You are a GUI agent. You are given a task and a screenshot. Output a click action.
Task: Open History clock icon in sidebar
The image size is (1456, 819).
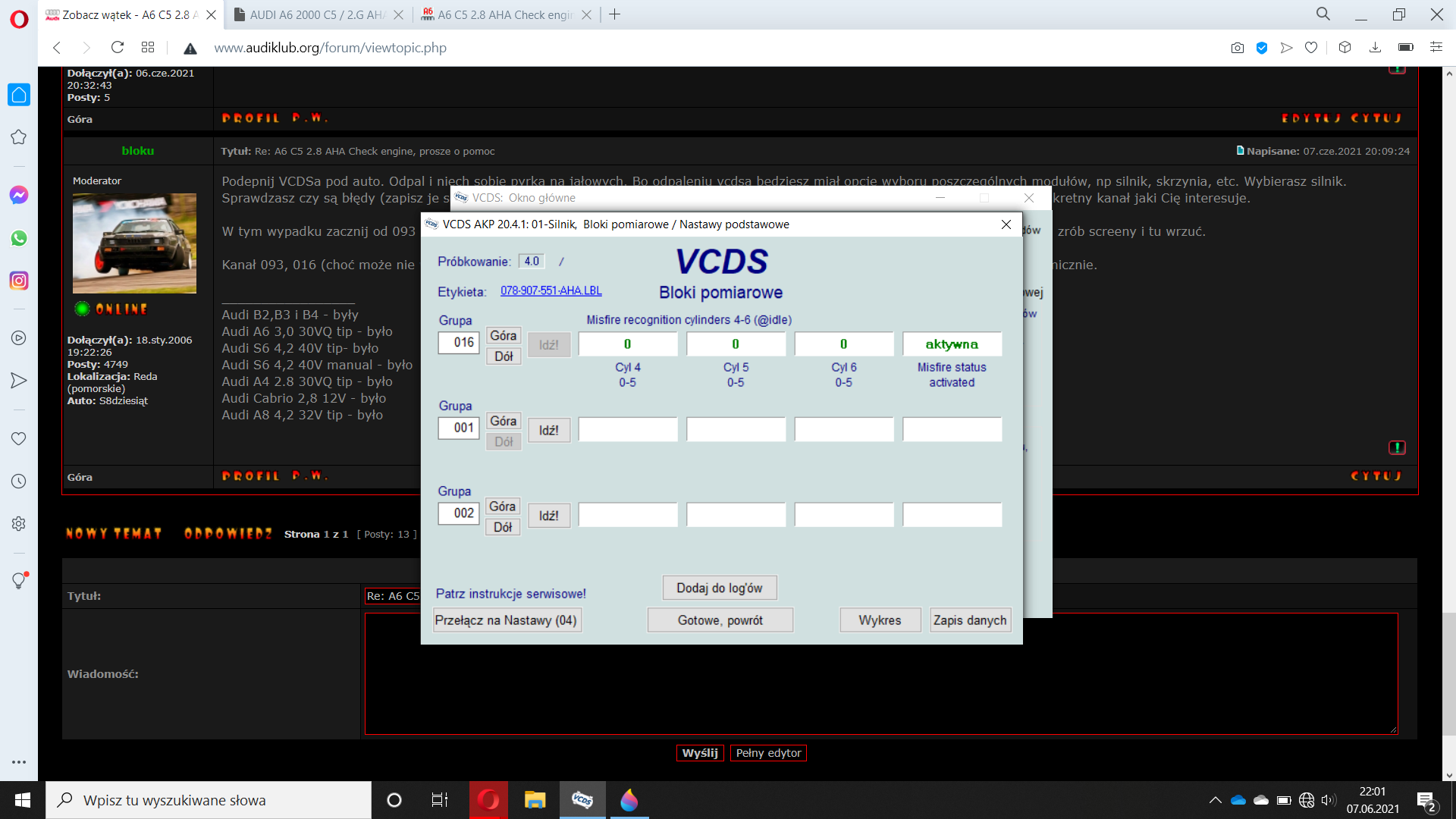tap(19, 482)
